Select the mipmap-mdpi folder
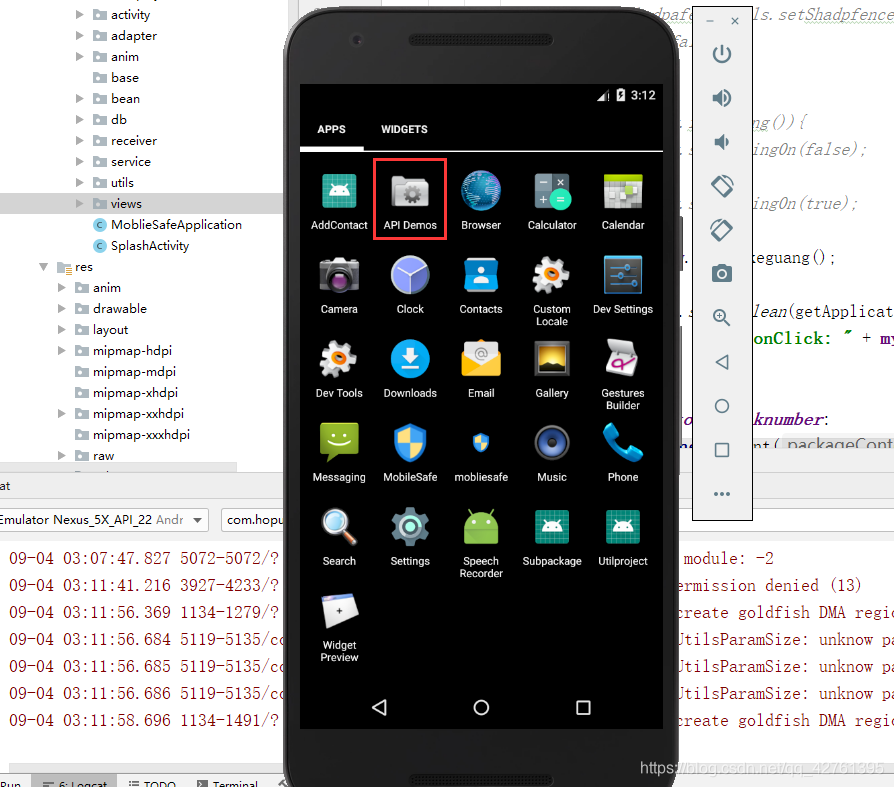 click(134, 372)
